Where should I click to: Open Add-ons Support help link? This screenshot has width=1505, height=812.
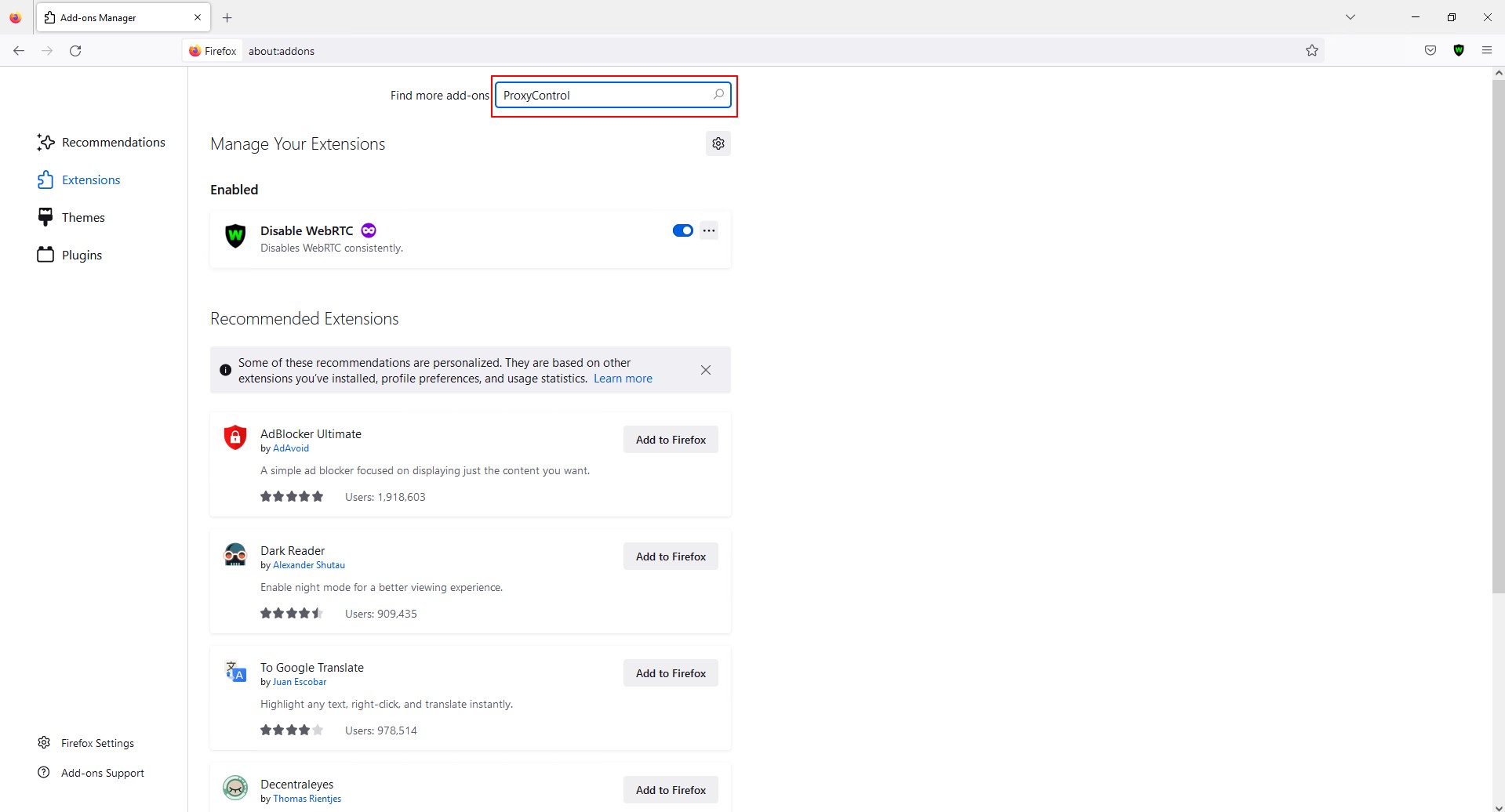[x=91, y=773]
